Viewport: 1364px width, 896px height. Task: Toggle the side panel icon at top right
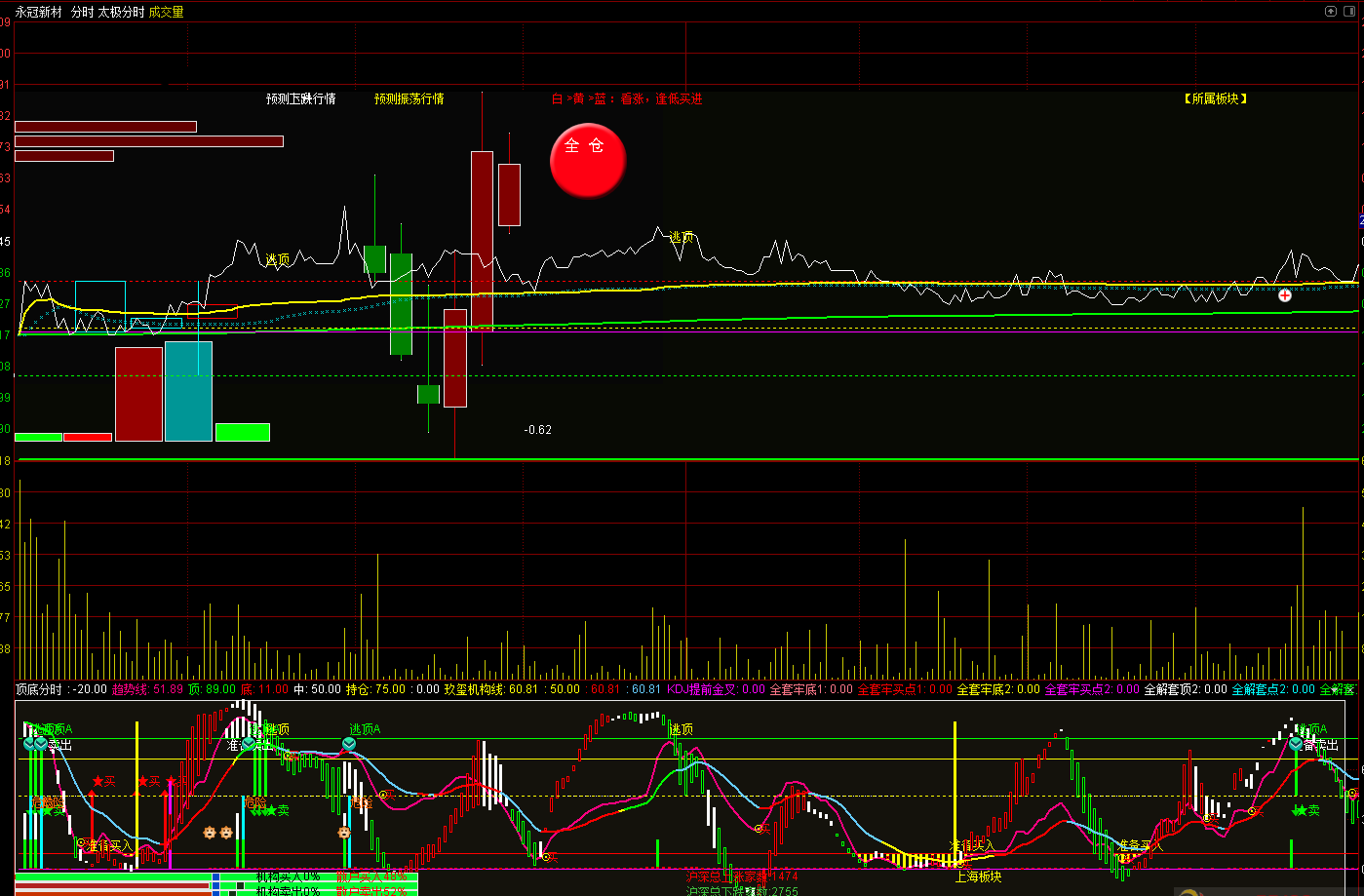[1351, 11]
